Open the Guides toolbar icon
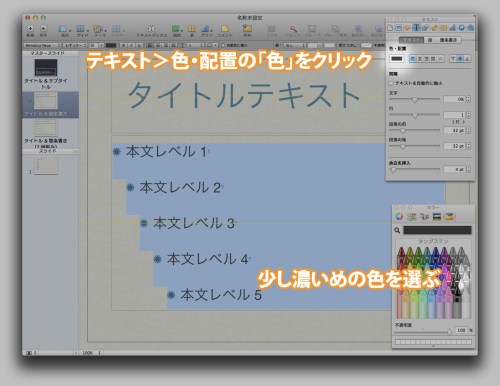Screen dimensions: 500x386 click(80, 29)
